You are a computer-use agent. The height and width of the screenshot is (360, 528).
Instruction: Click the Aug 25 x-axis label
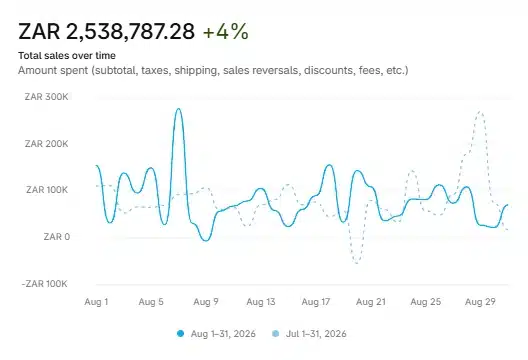coord(426,302)
